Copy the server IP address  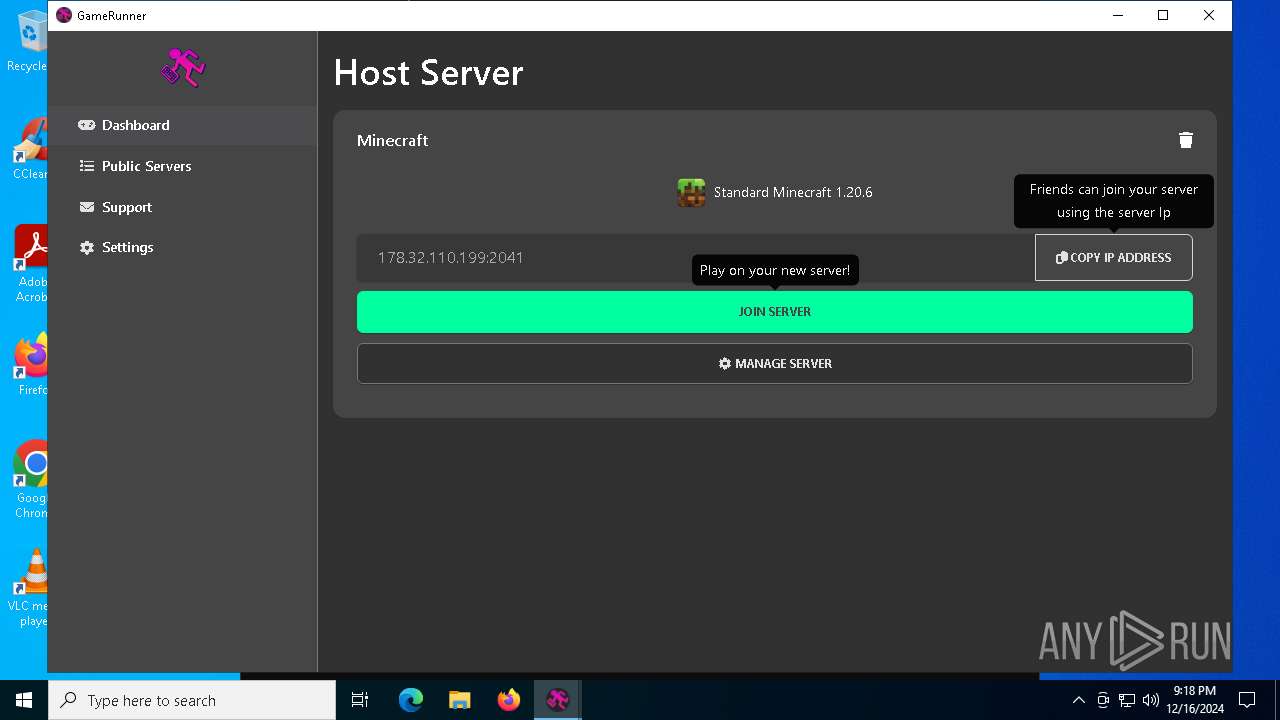click(1113, 257)
